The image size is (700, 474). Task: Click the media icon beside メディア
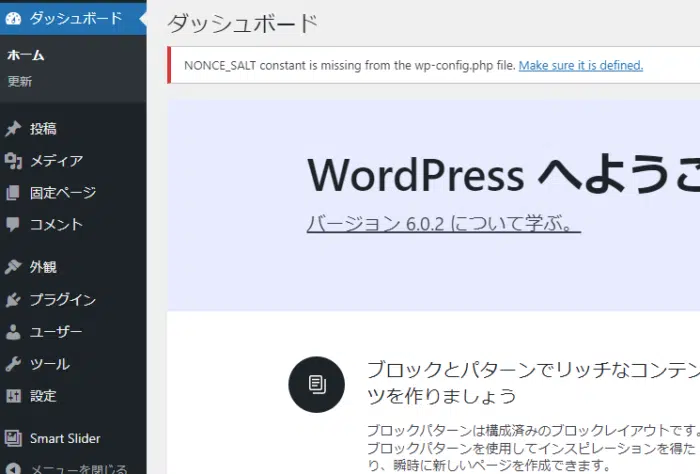click(13, 161)
